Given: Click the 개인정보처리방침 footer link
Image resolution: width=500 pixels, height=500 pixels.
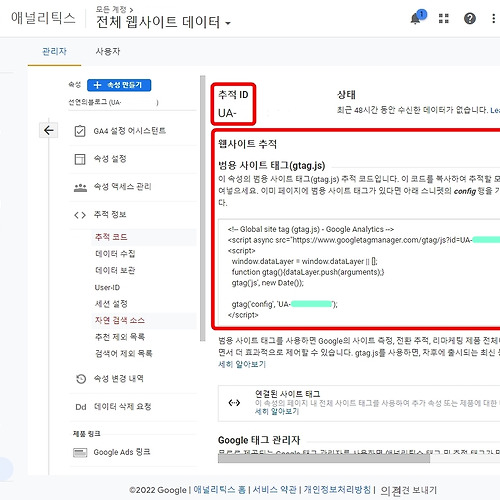Looking at the screenshot, I should pos(337,490).
